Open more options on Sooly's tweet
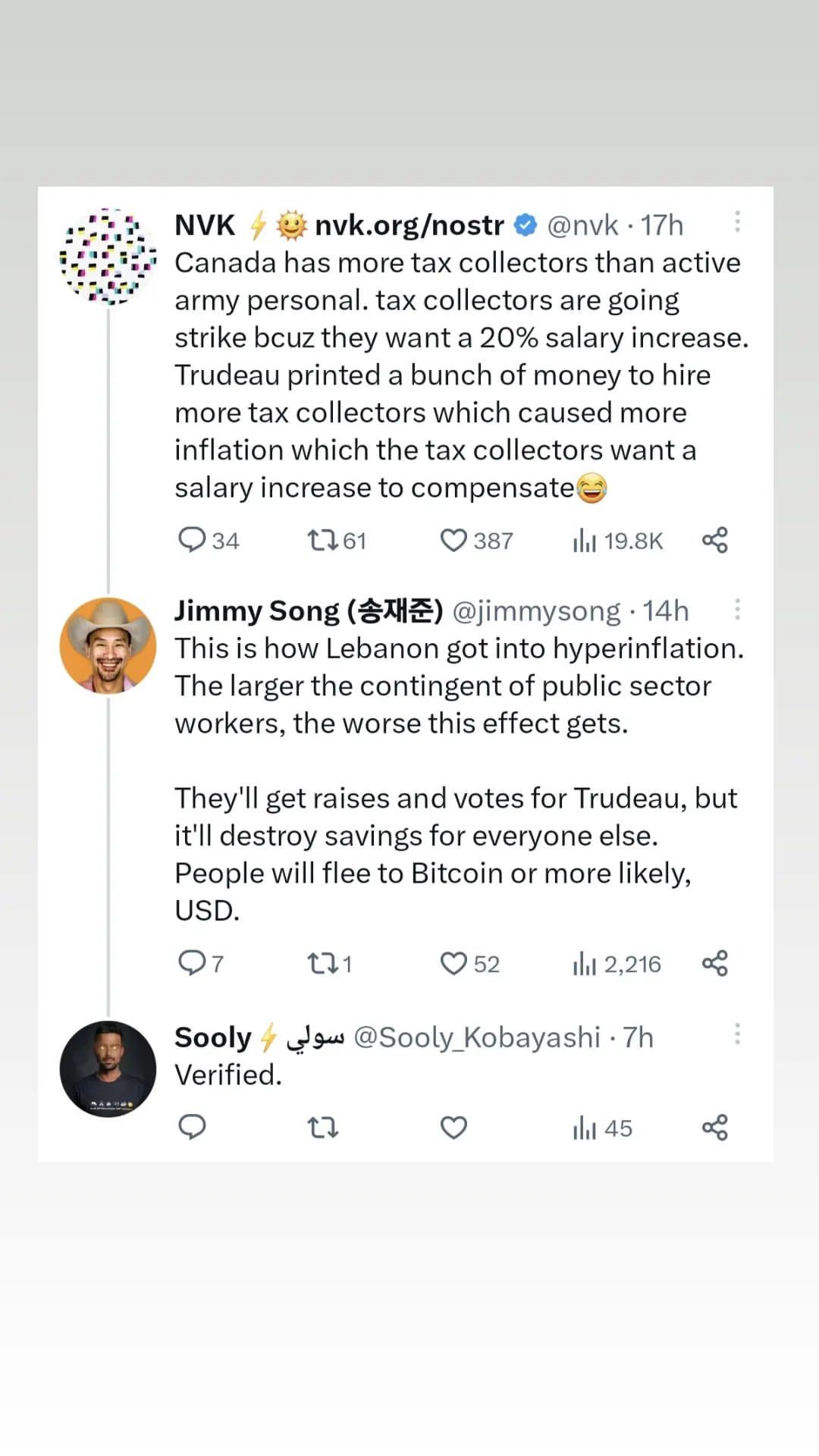The image size is (819, 1456). coord(737,1034)
